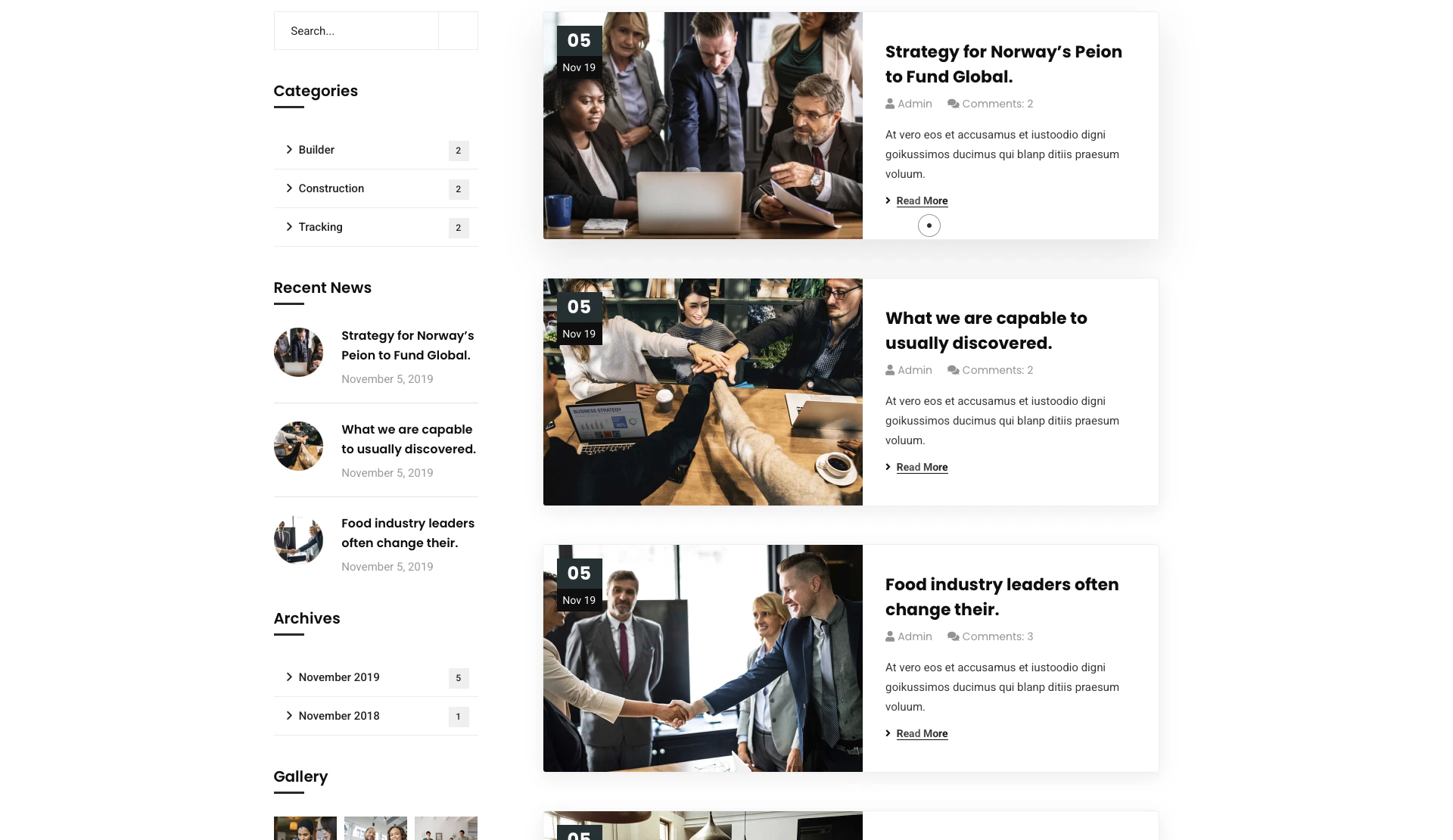Image resolution: width=1453 pixels, height=840 pixels.
Task: Click the search submit button beside Search field
Action: click(458, 31)
